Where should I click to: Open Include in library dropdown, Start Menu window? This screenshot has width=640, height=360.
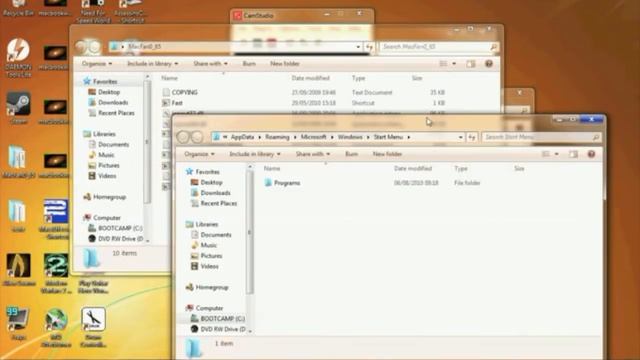click(x=255, y=154)
